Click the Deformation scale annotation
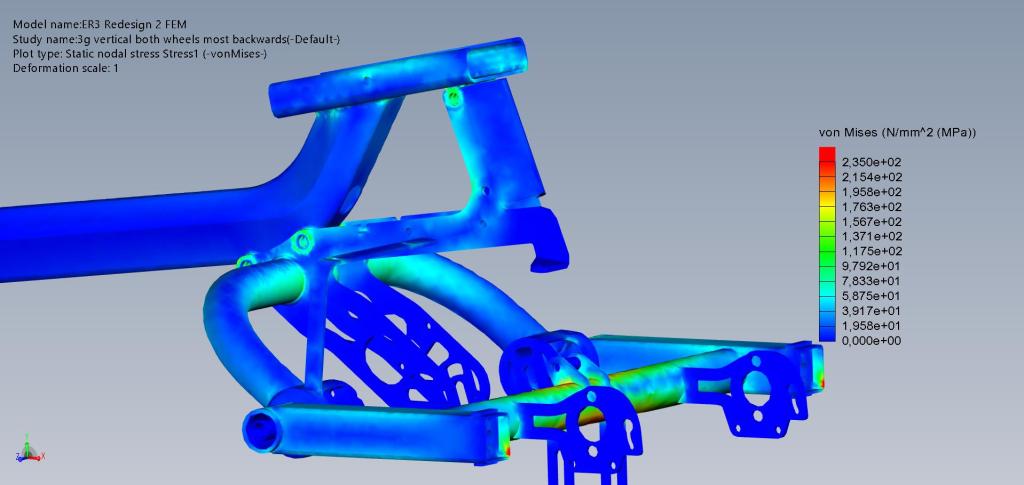 (x=65, y=68)
